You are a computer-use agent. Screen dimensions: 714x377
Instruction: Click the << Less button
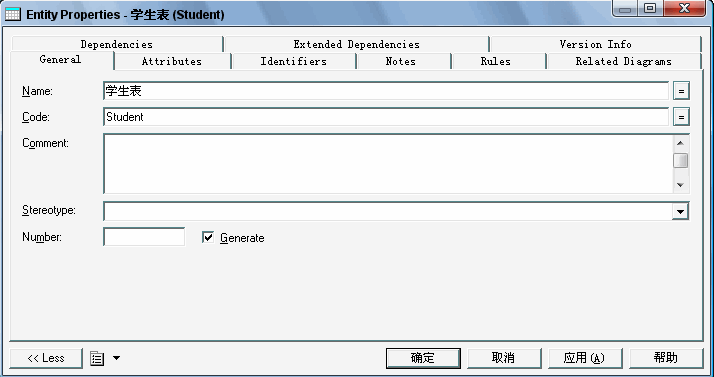tap(46, 358)
